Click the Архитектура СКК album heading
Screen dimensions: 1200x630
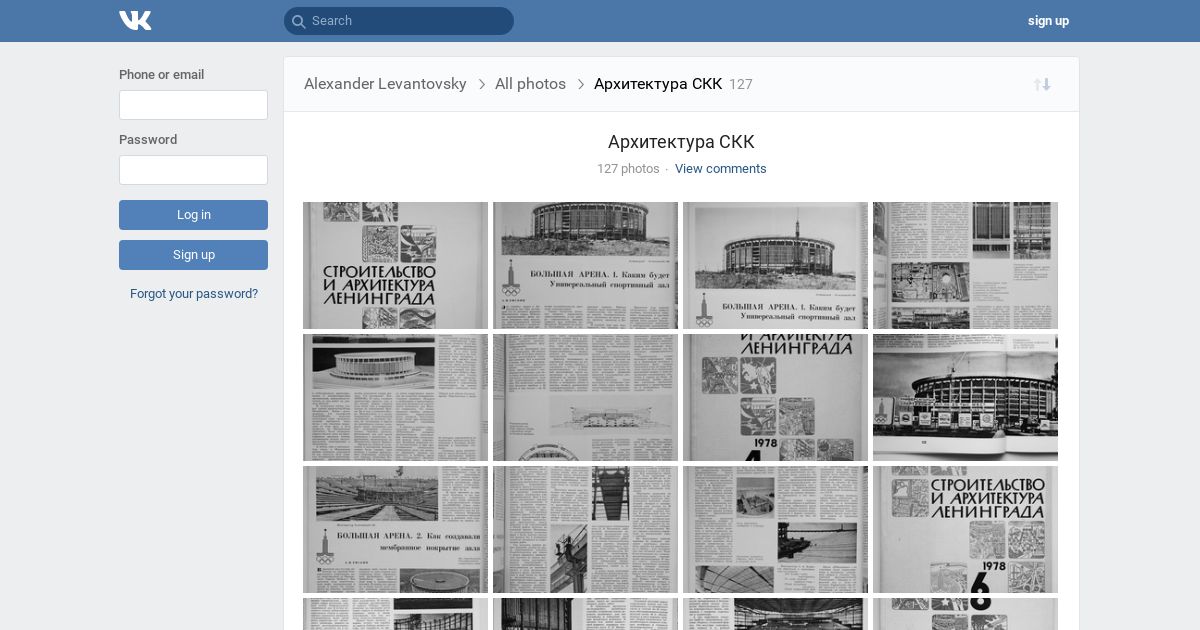tap(681, 142)
